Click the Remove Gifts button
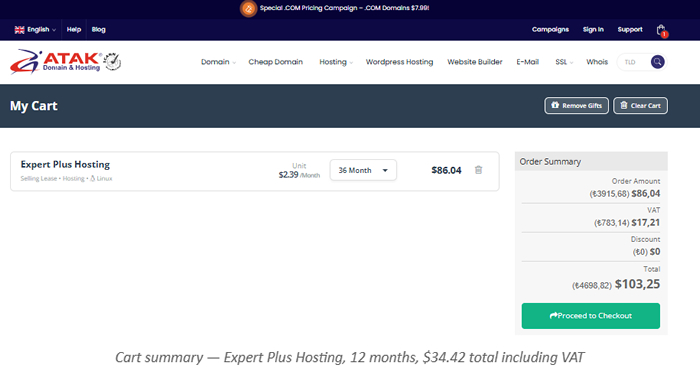700x370 pixels. pyautogui.click(x=576, y=106)
